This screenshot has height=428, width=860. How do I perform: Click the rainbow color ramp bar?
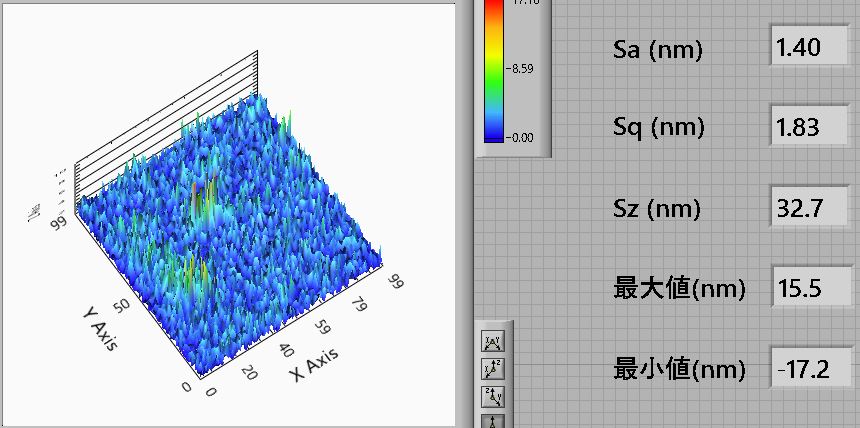tap(494, 70)
